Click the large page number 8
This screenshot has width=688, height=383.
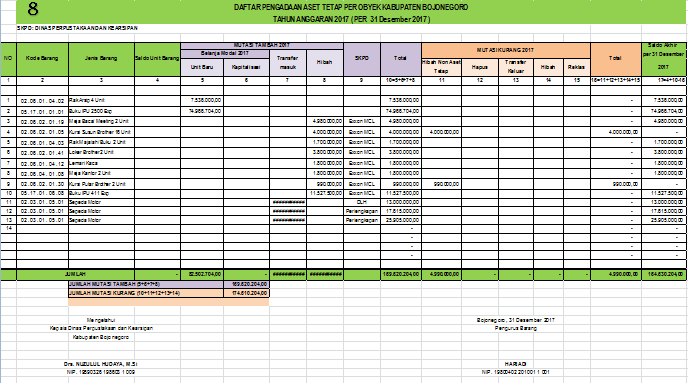(x=32, y=9)
